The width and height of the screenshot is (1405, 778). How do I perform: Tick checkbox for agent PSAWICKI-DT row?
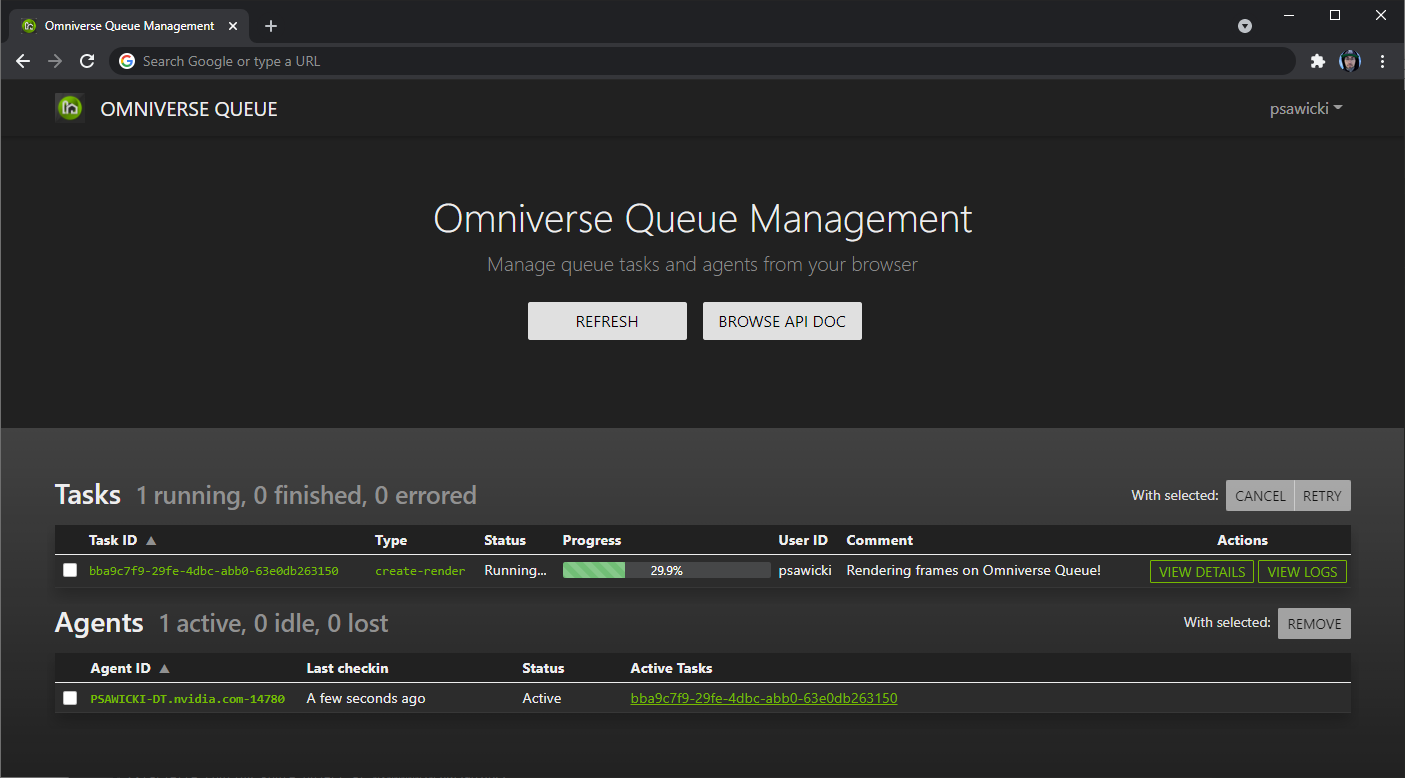click(70, 698)
